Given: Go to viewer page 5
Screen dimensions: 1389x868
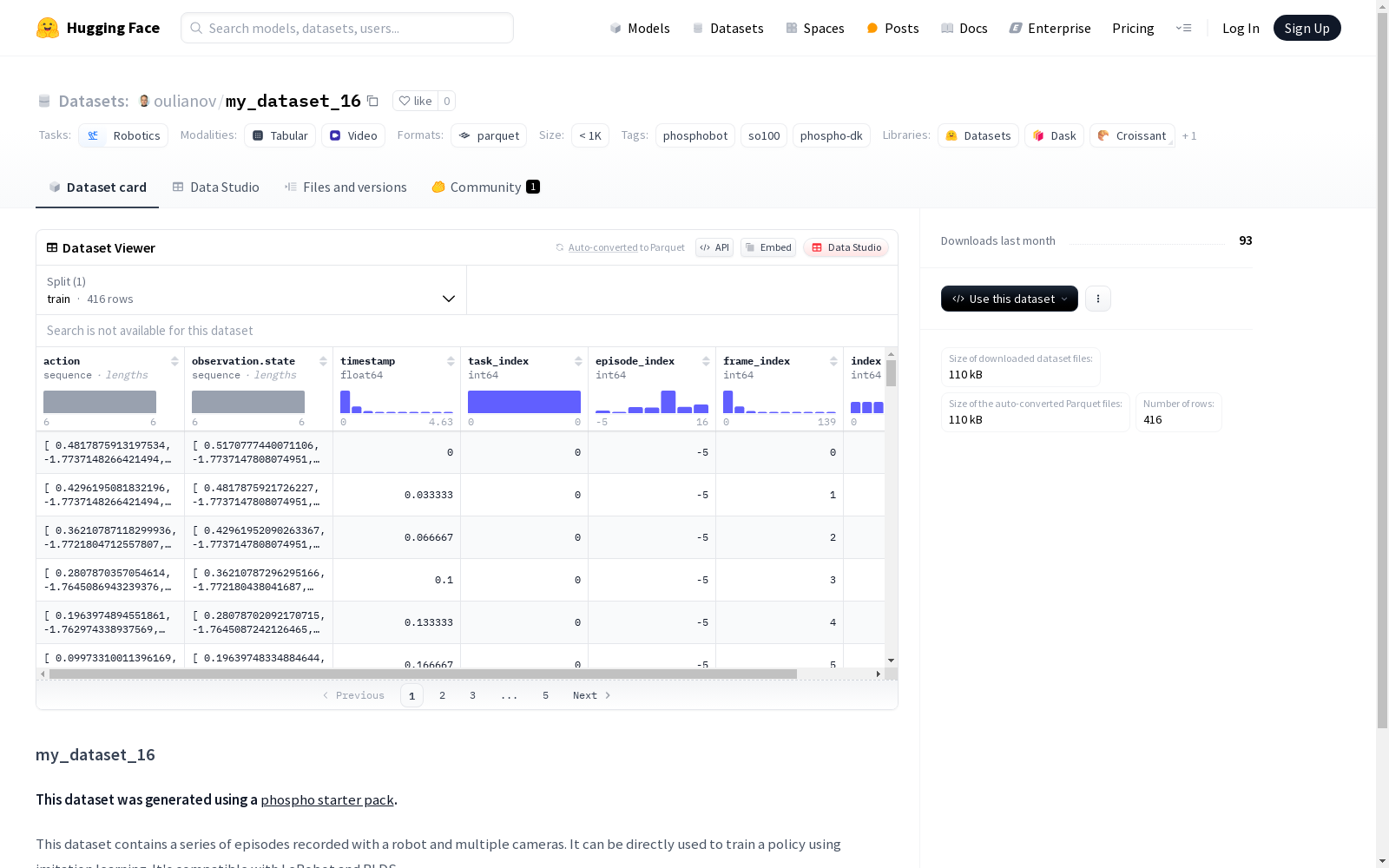Looking at the screenshot, I should point(546,695).
